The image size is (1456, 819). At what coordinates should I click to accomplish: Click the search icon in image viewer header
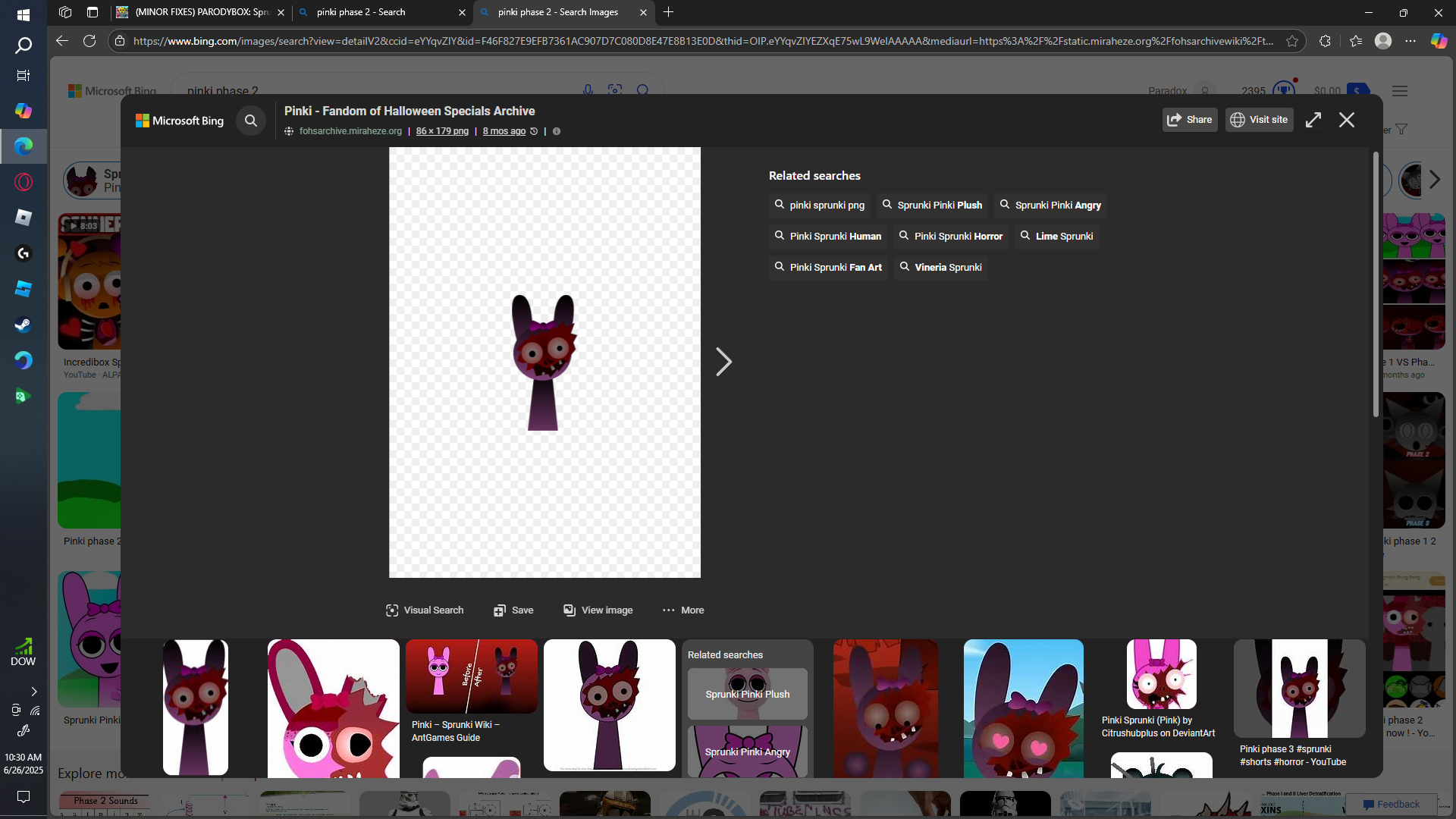(251, 121)
